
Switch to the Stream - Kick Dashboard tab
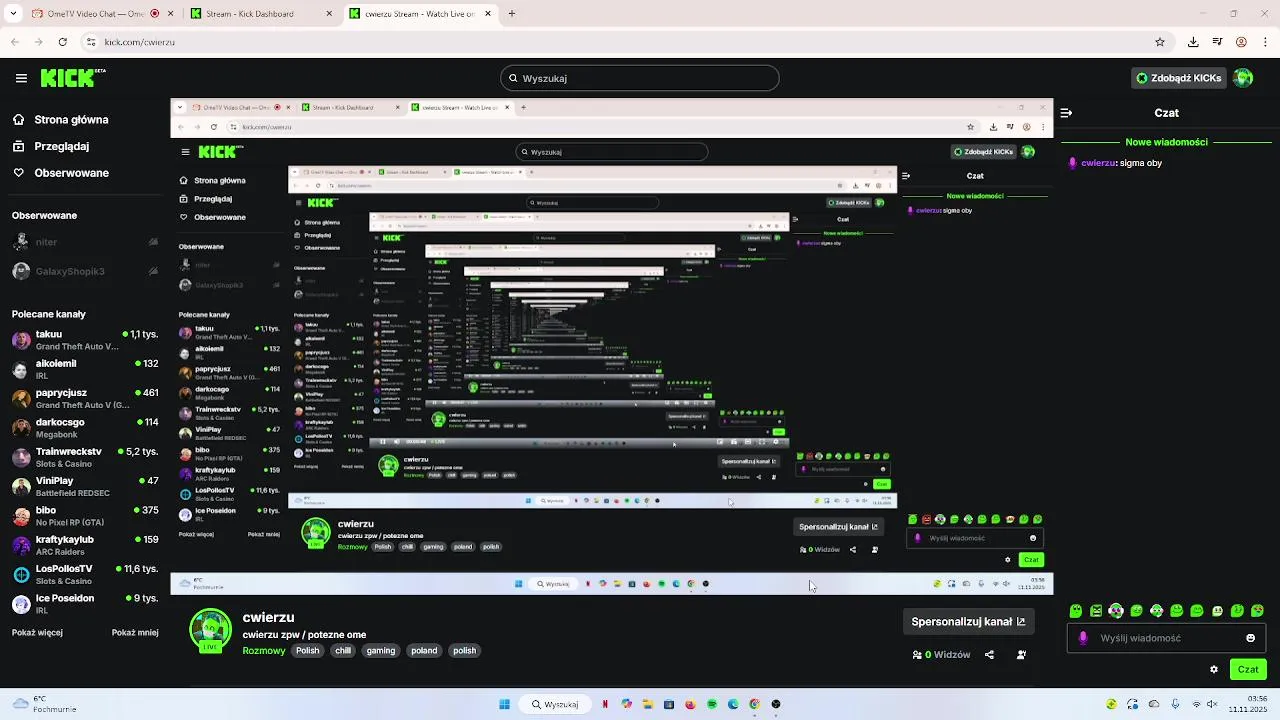pos(262,14)
